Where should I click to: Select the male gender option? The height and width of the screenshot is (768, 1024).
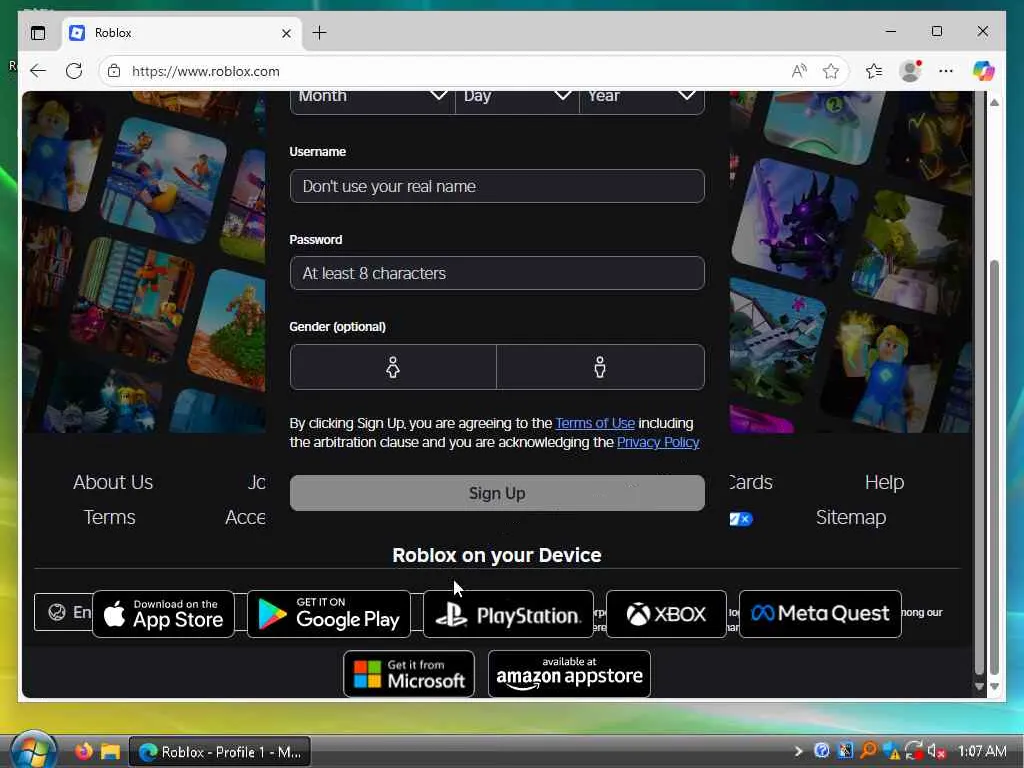pos(600,367)
